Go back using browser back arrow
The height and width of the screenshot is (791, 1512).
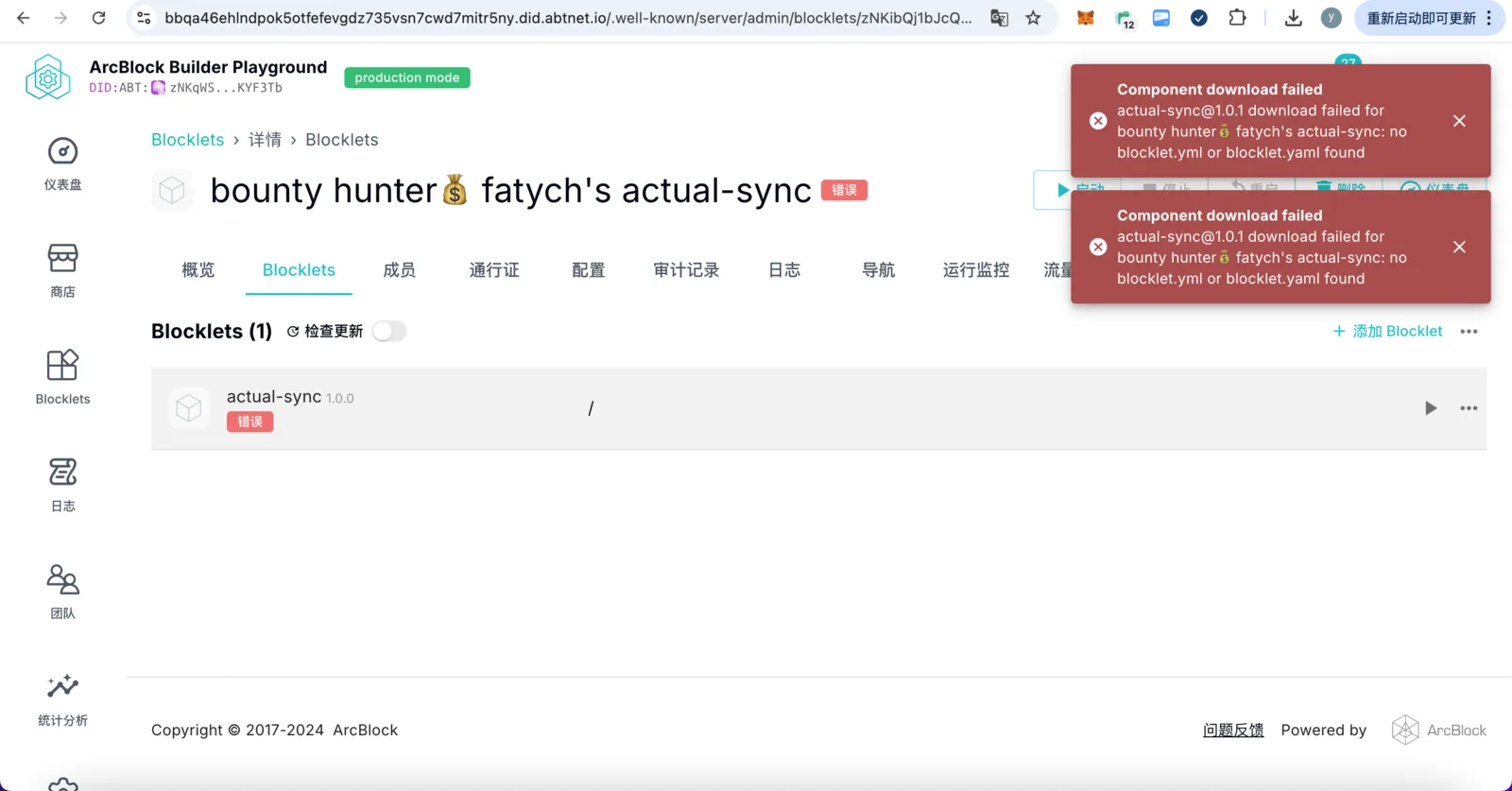click(24, 18)
